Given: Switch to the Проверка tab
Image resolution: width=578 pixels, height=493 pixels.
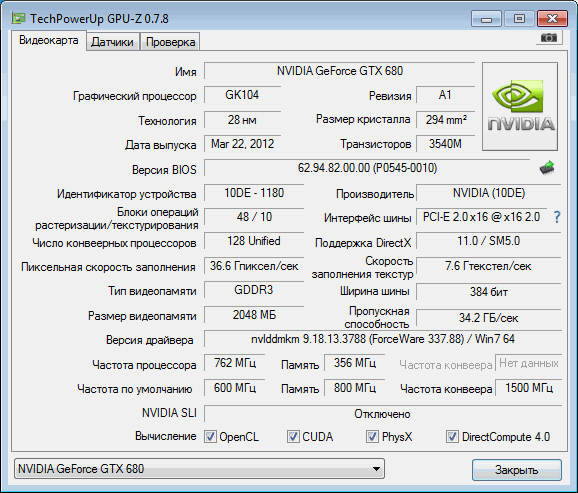Looking at the screenshot, I should pyautogui.click(x=170, y=42).
